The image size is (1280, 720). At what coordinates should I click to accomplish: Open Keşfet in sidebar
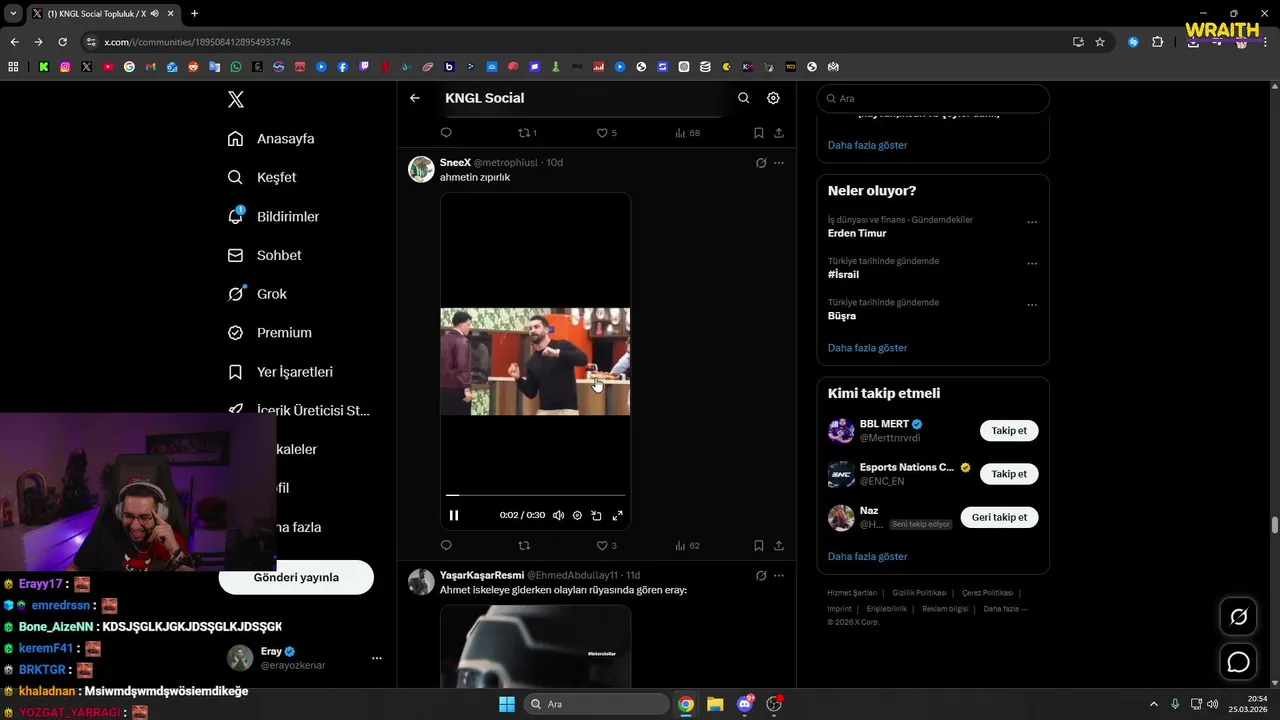coord(262,177)
